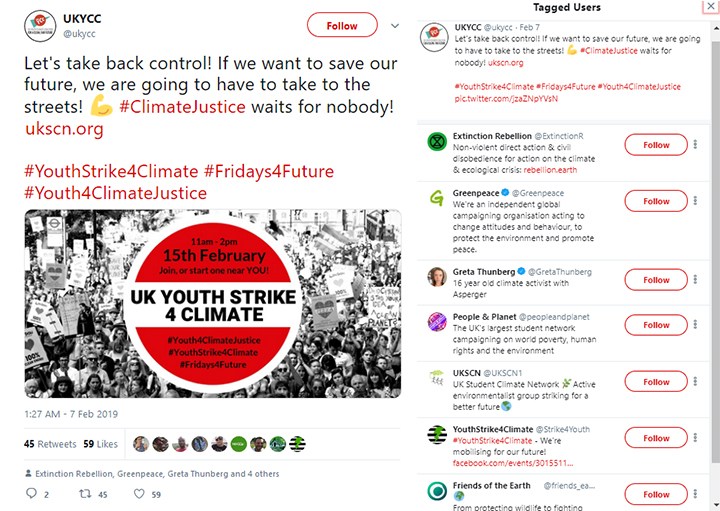Click Extinction Rebellion's avatar in tagged users
Viewport: 720px width, 511px height.
tap(436, 143)
